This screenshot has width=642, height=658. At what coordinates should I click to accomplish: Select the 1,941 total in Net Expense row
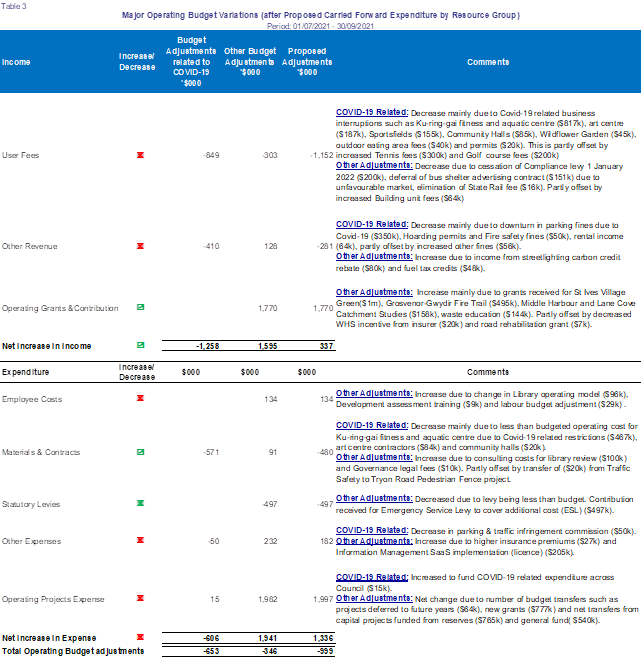(268, 638)
